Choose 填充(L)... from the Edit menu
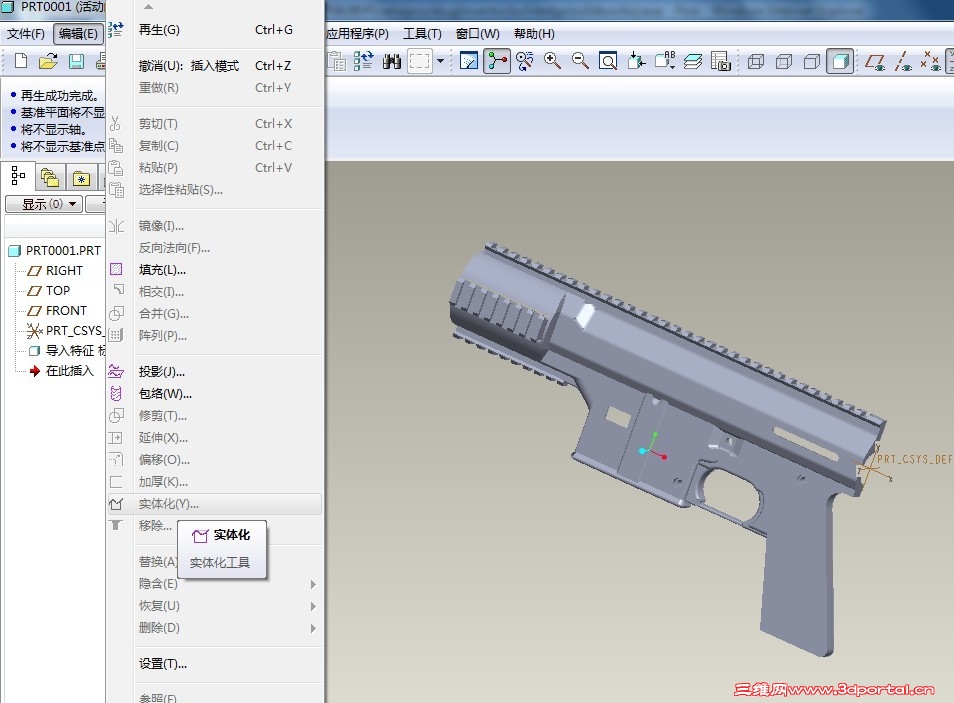954x703 pixels. pos(215,270)
